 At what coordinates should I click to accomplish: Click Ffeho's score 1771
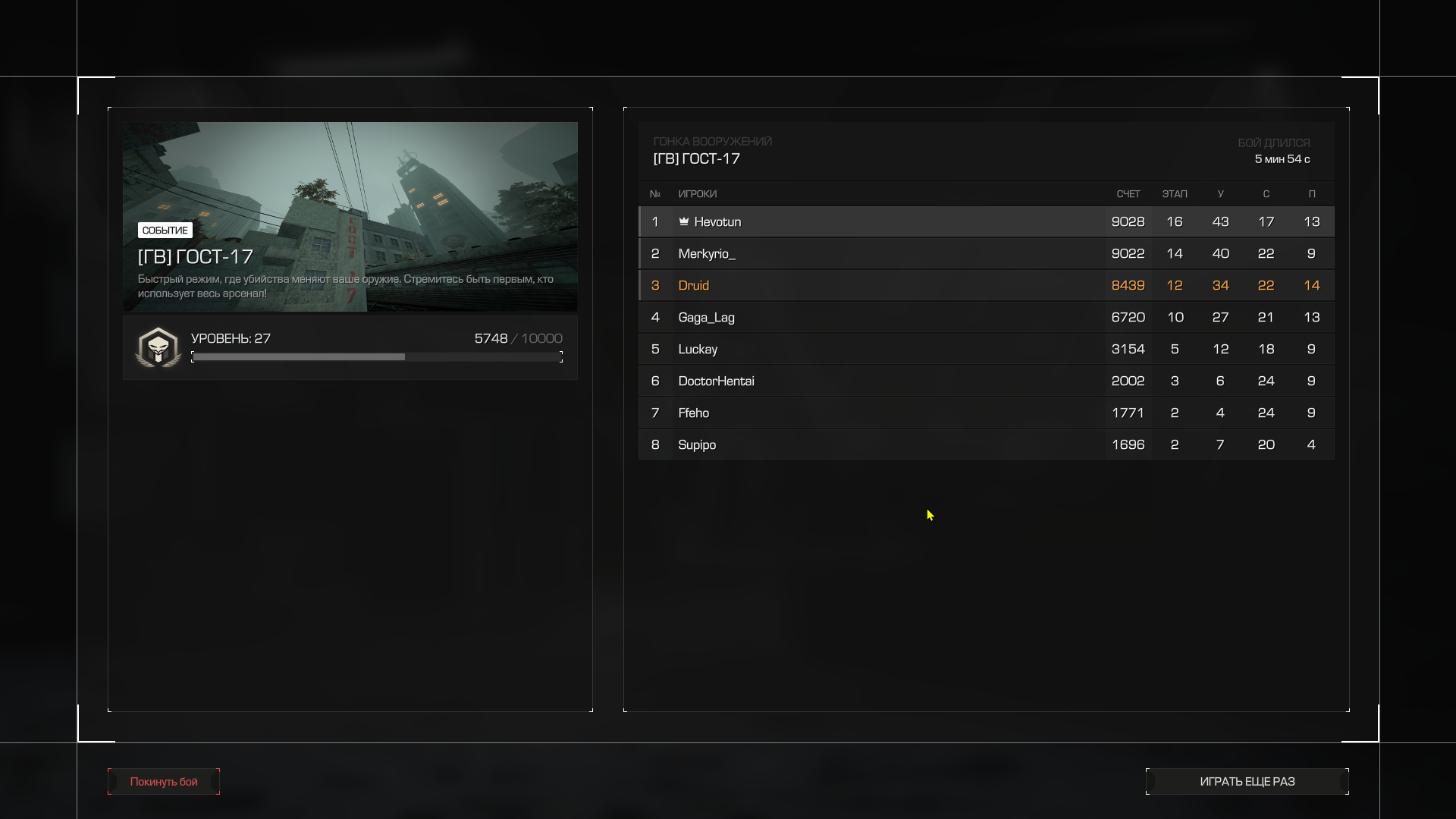point(1128,413)
